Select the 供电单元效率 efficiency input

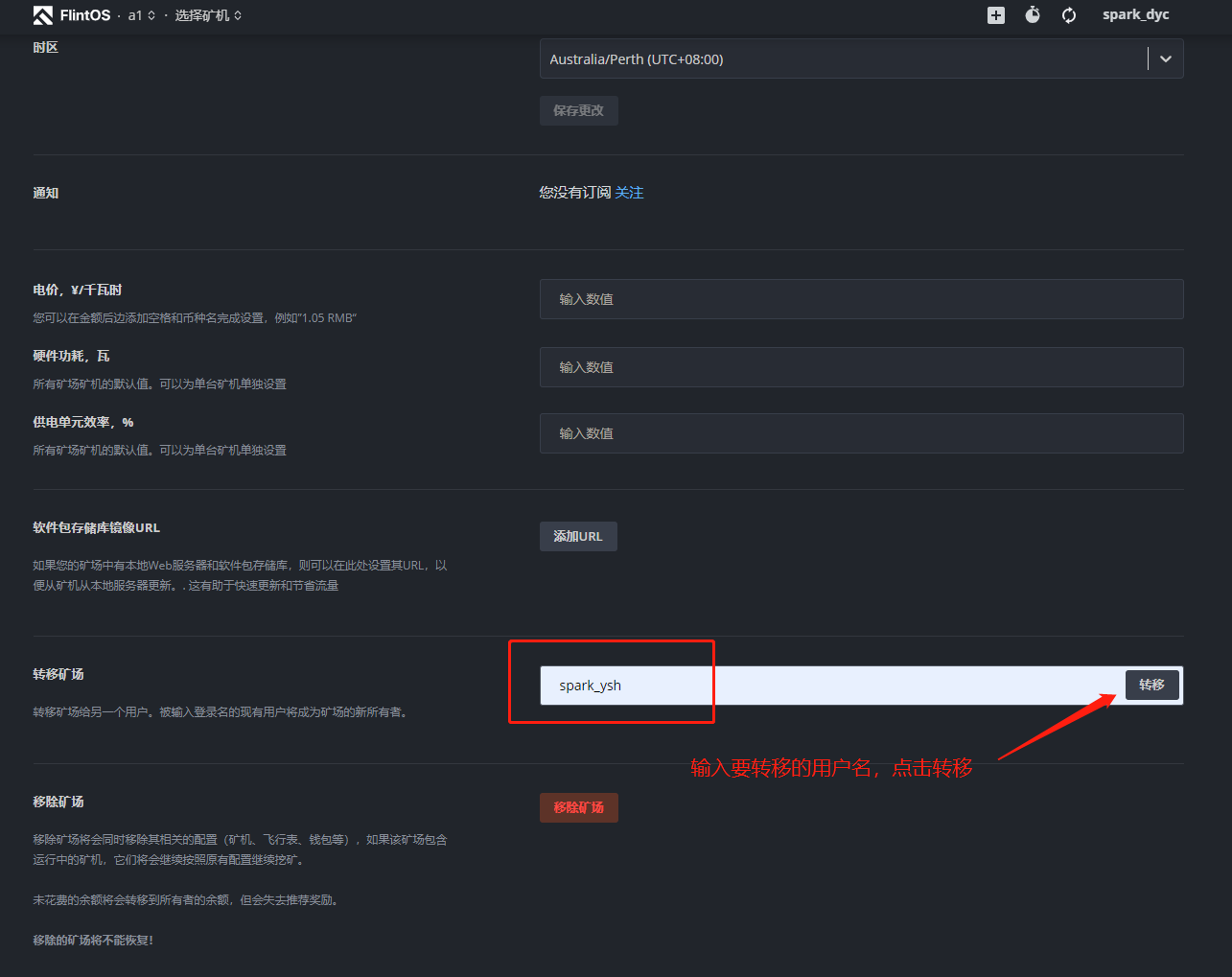(861, 433)
